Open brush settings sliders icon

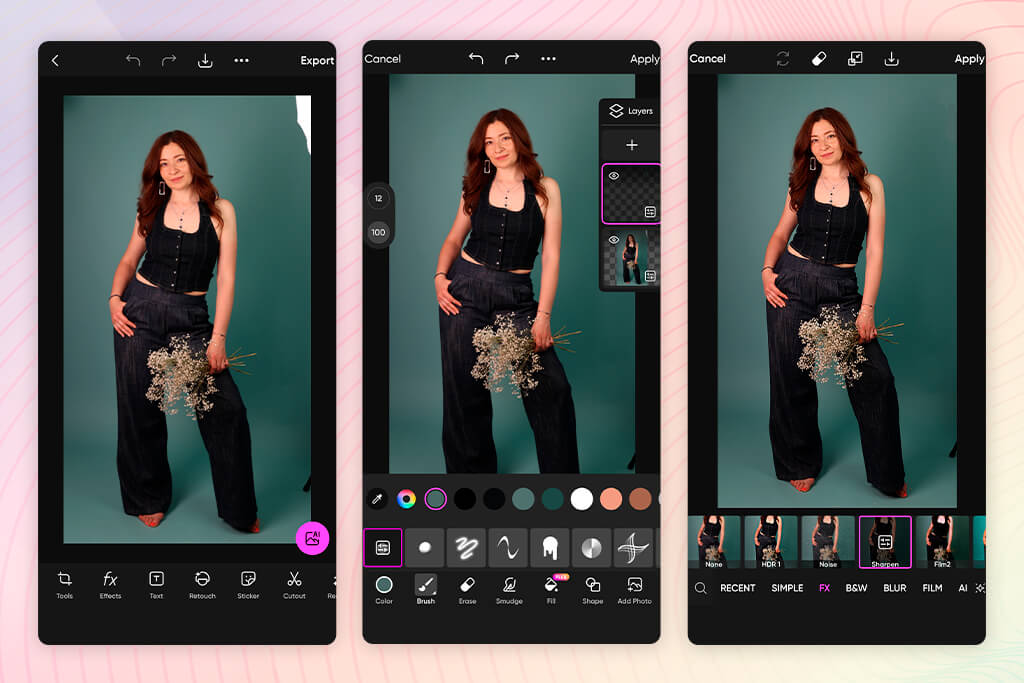coord(383,548)
